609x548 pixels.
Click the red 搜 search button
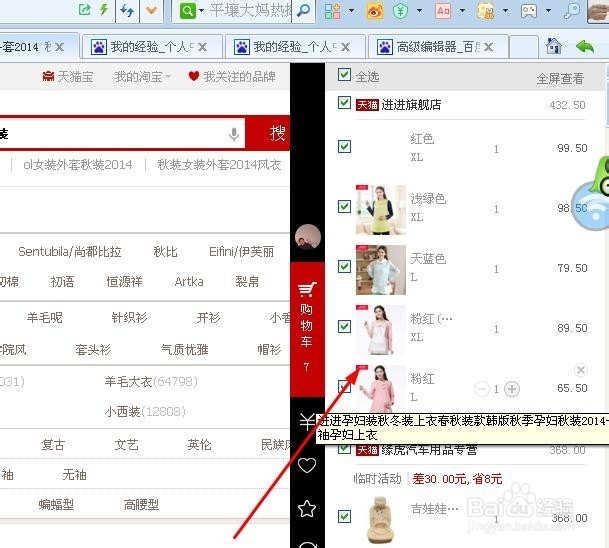(x=268, y=133)
